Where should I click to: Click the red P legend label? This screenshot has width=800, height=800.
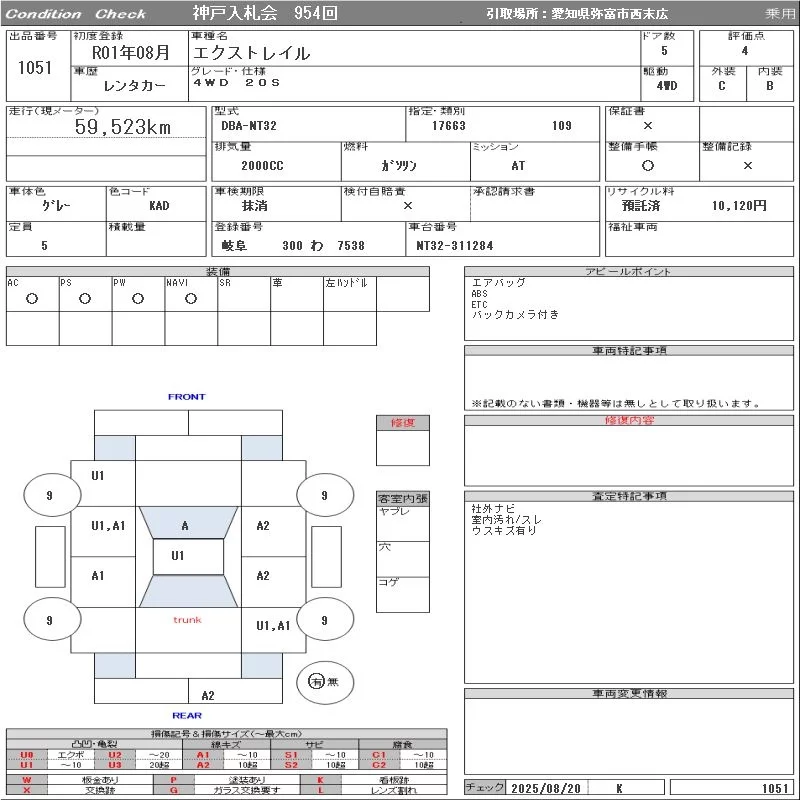[x=173, y=780]
